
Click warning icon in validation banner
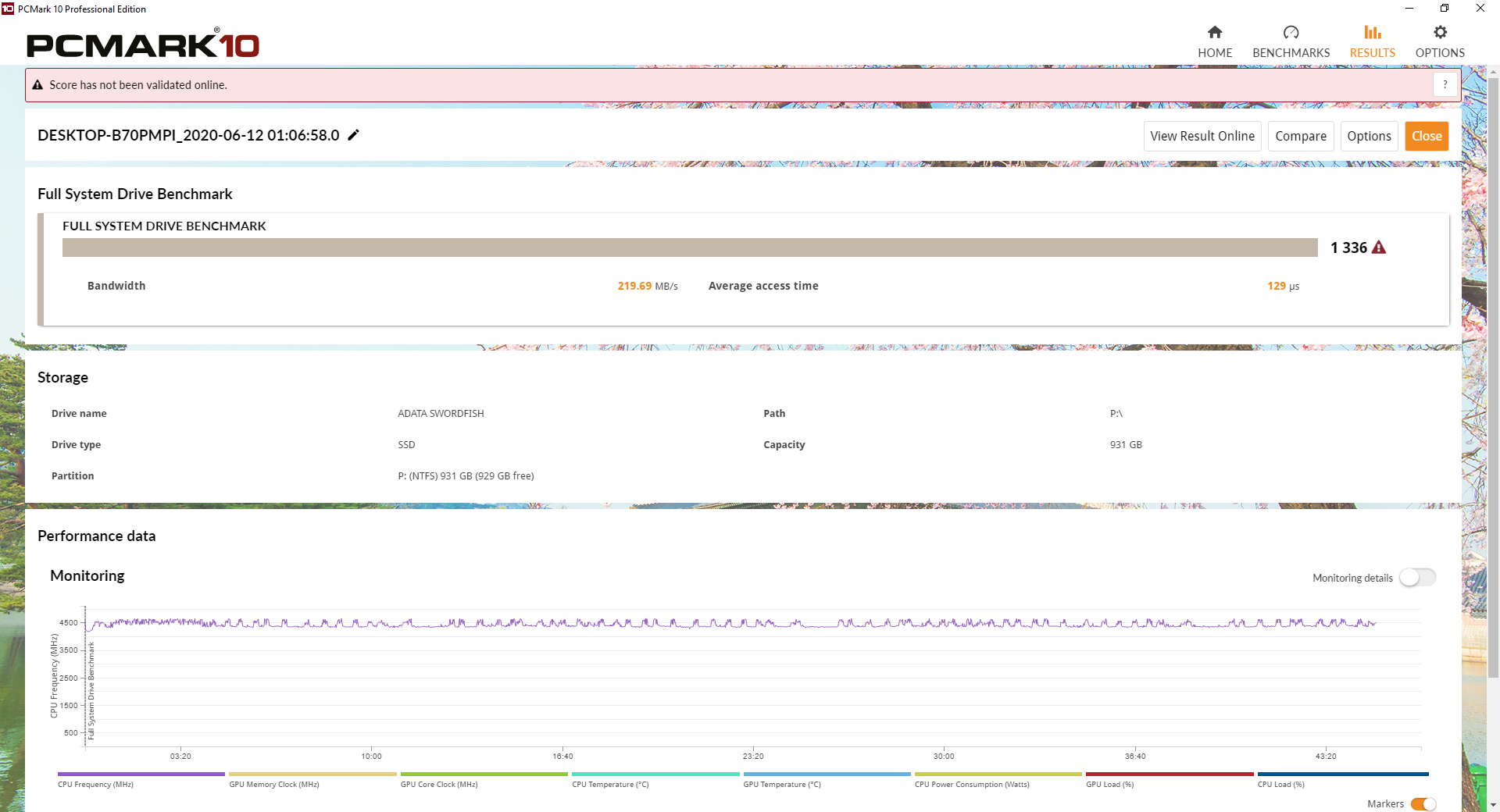pos(37,85)
